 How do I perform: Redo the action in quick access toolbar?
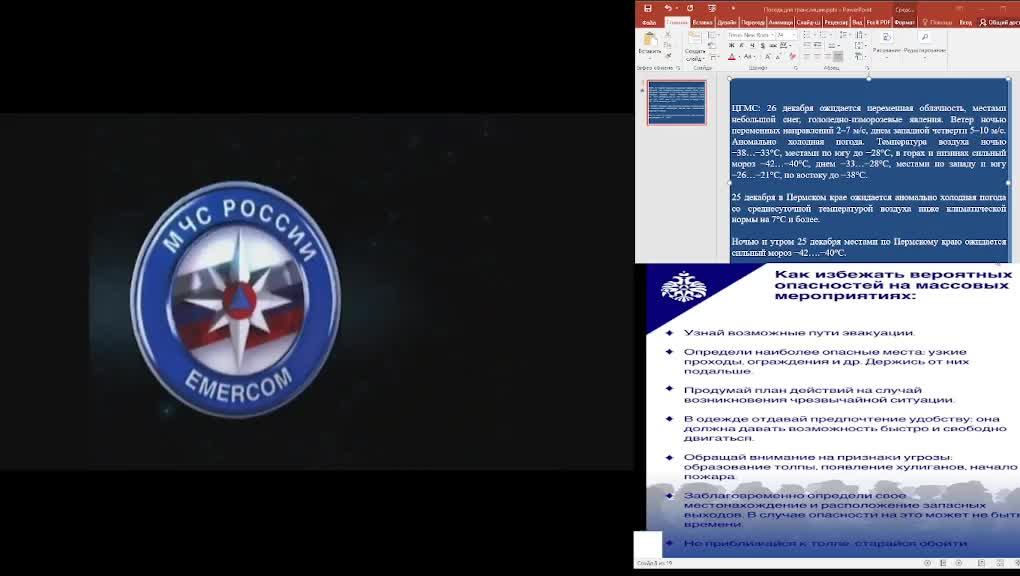(690, 8)
